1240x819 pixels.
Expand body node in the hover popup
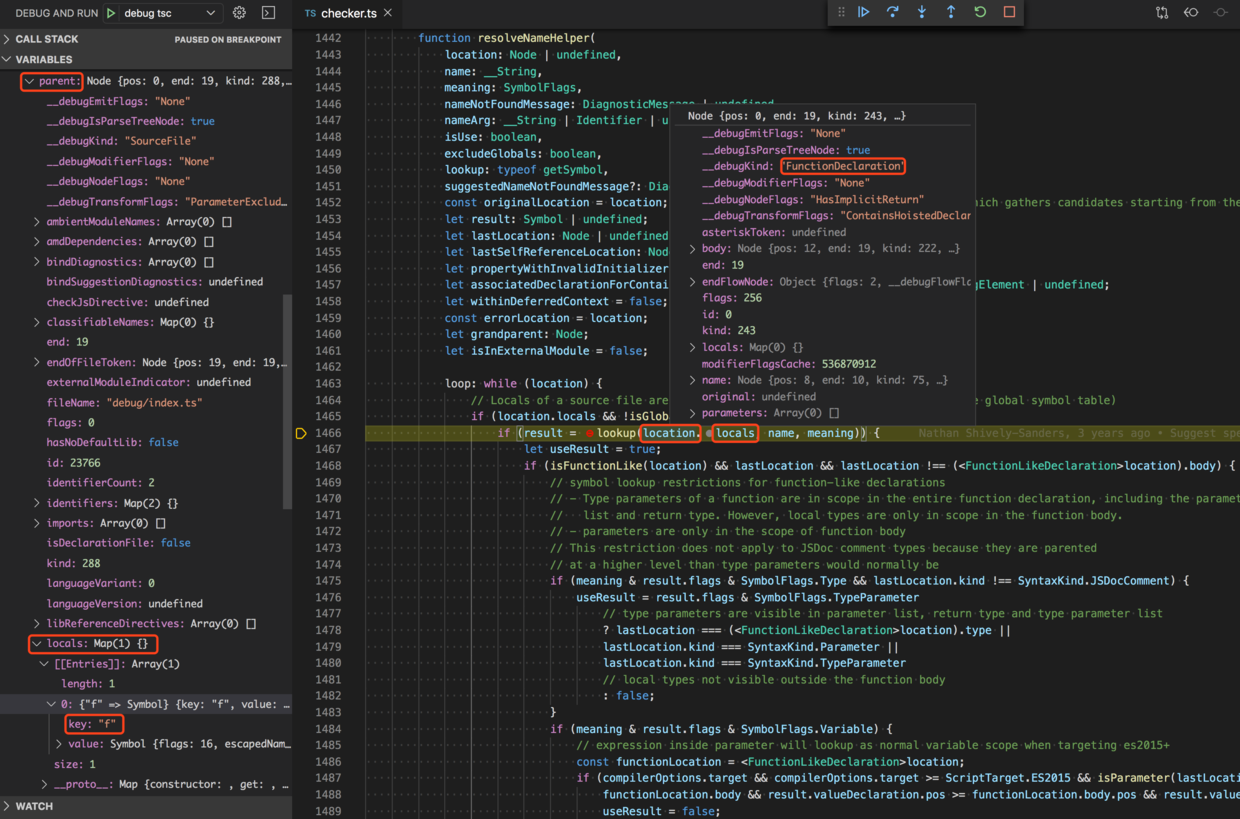(x=692, y=249)
